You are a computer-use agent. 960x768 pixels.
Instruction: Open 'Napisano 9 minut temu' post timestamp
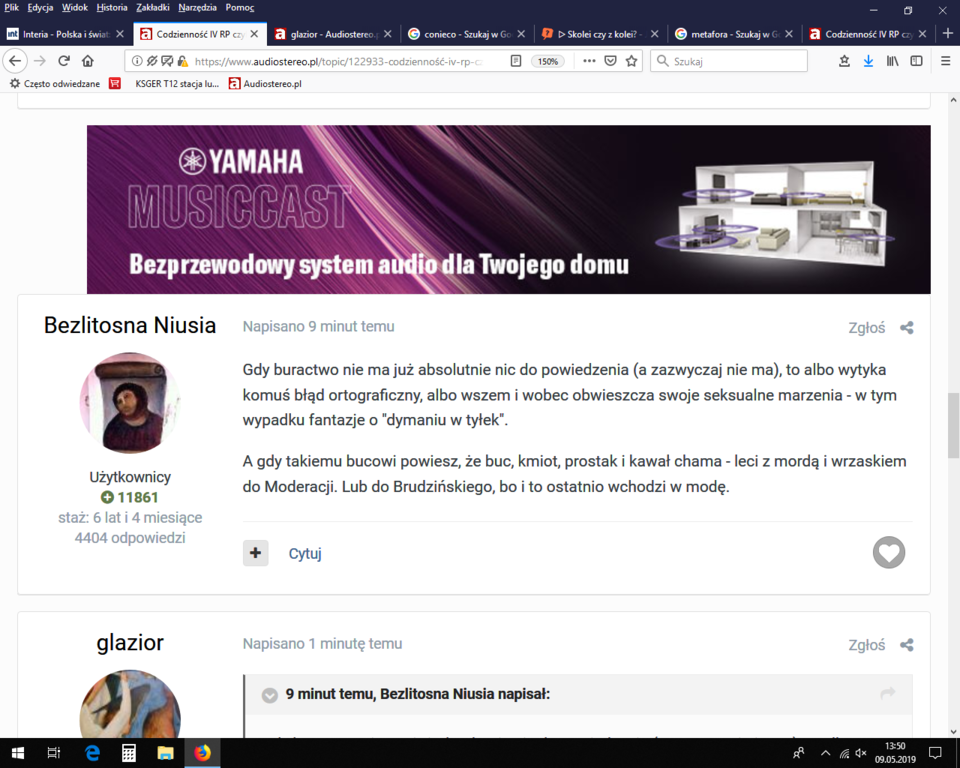[318, 326]
